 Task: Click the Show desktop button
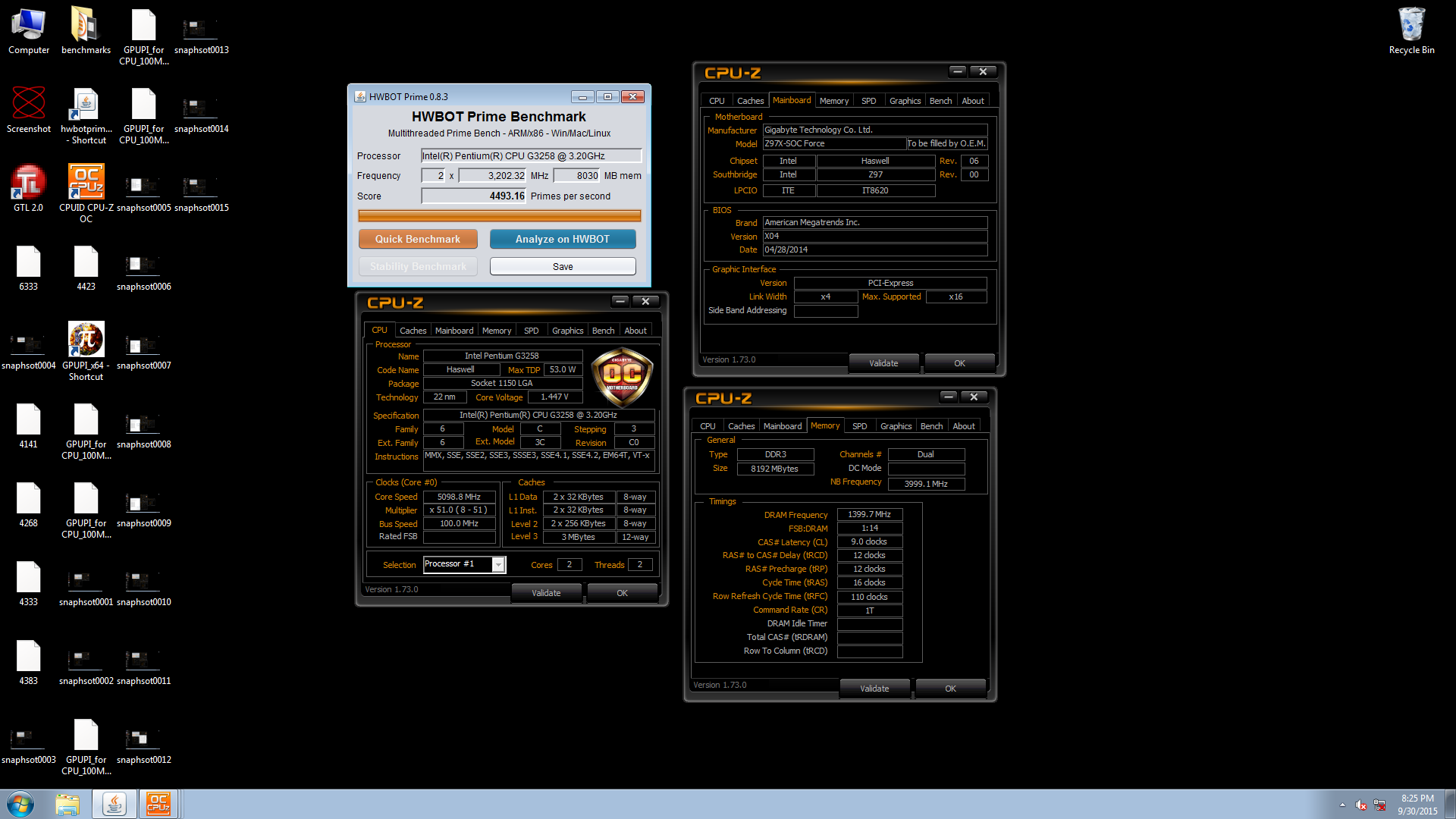(1451, 804)
